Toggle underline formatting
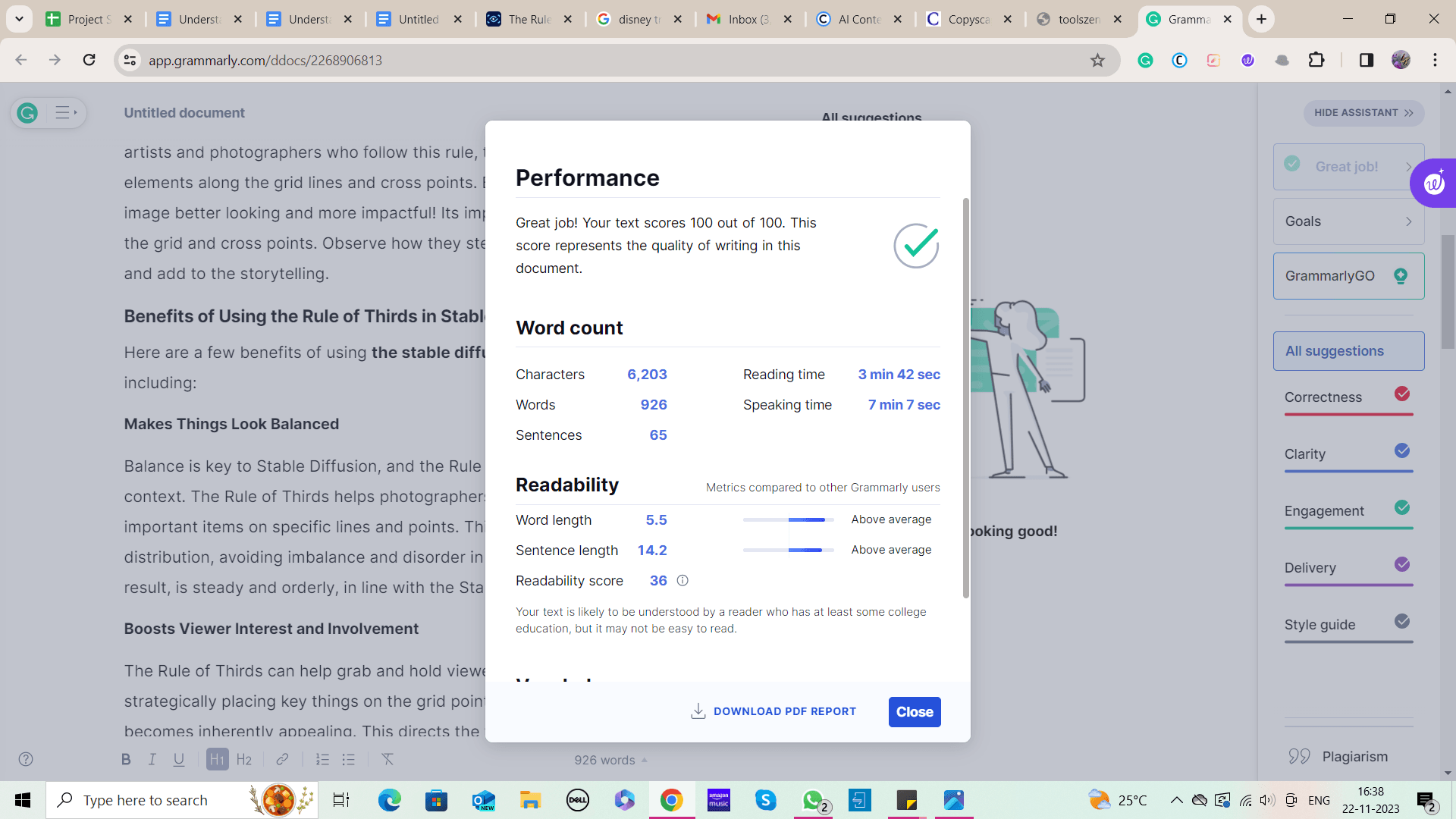The height and width of the screenshot is (819, 1456). tap(179, 759)
